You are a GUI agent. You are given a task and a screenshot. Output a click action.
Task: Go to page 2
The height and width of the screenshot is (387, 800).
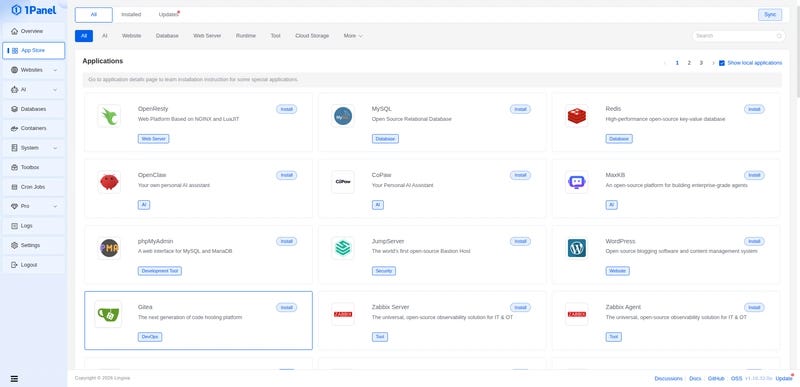point(689,63)
